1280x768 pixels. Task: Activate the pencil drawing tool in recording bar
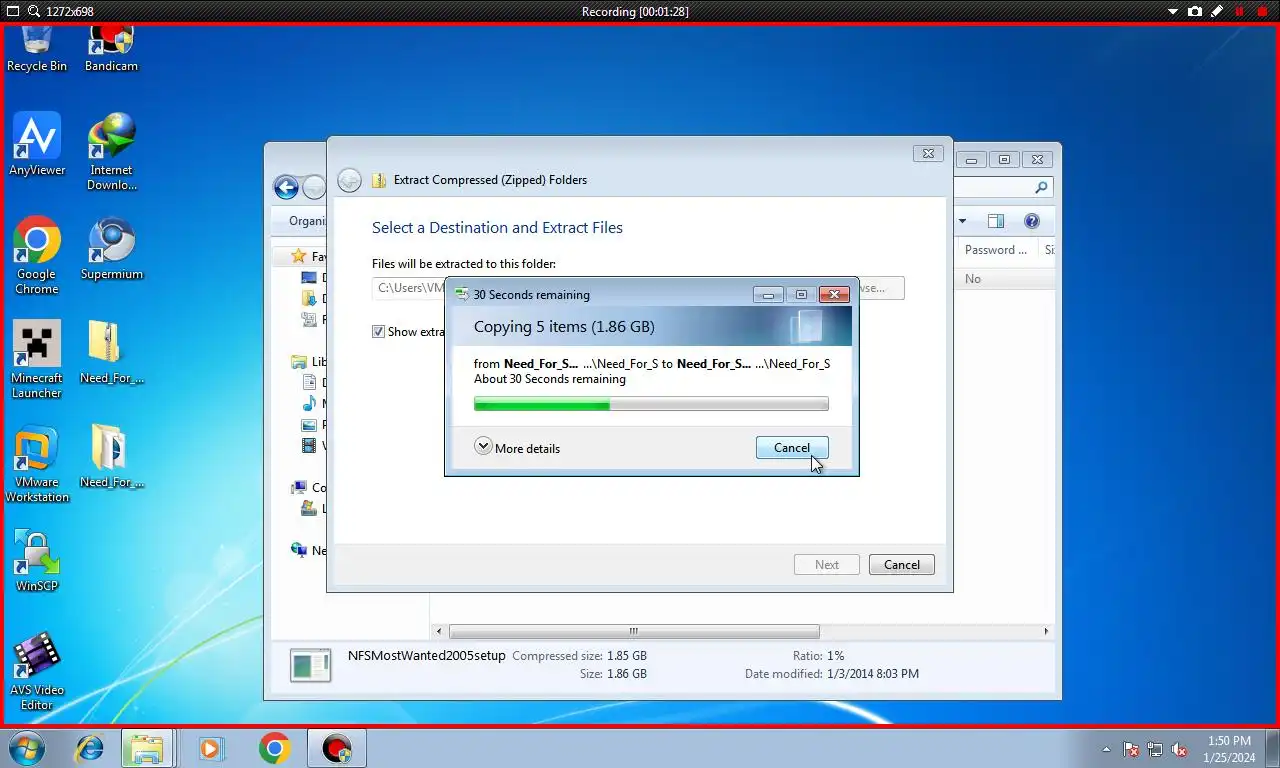[1217, 11]
